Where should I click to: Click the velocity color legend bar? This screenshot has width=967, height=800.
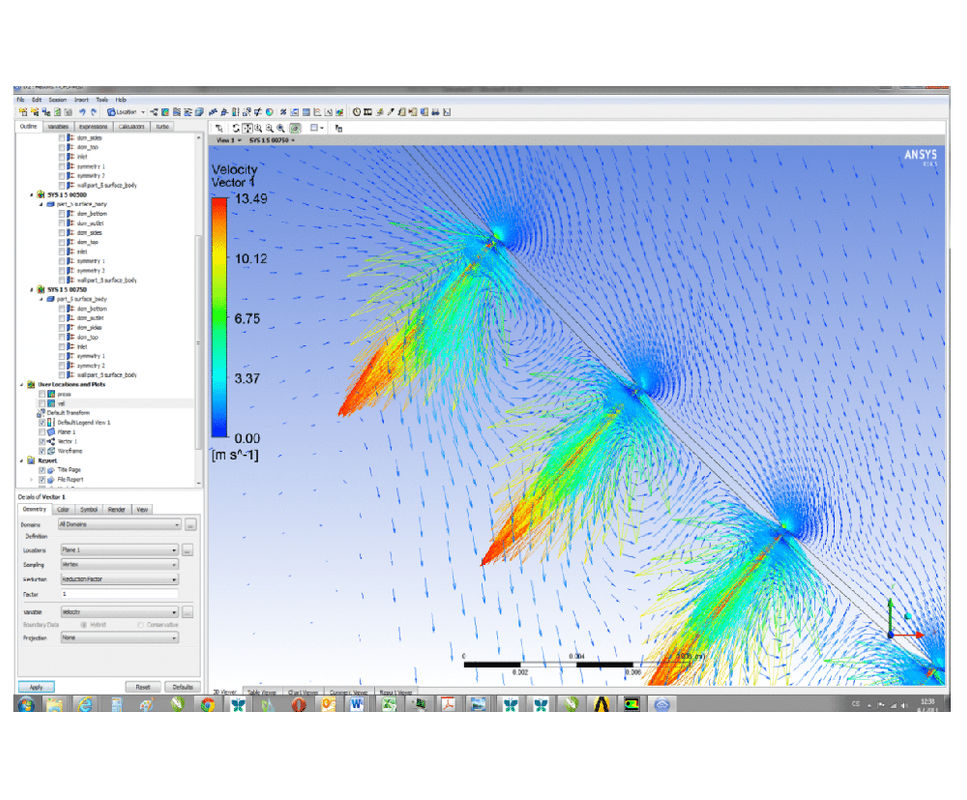click(x=218, y=317)
